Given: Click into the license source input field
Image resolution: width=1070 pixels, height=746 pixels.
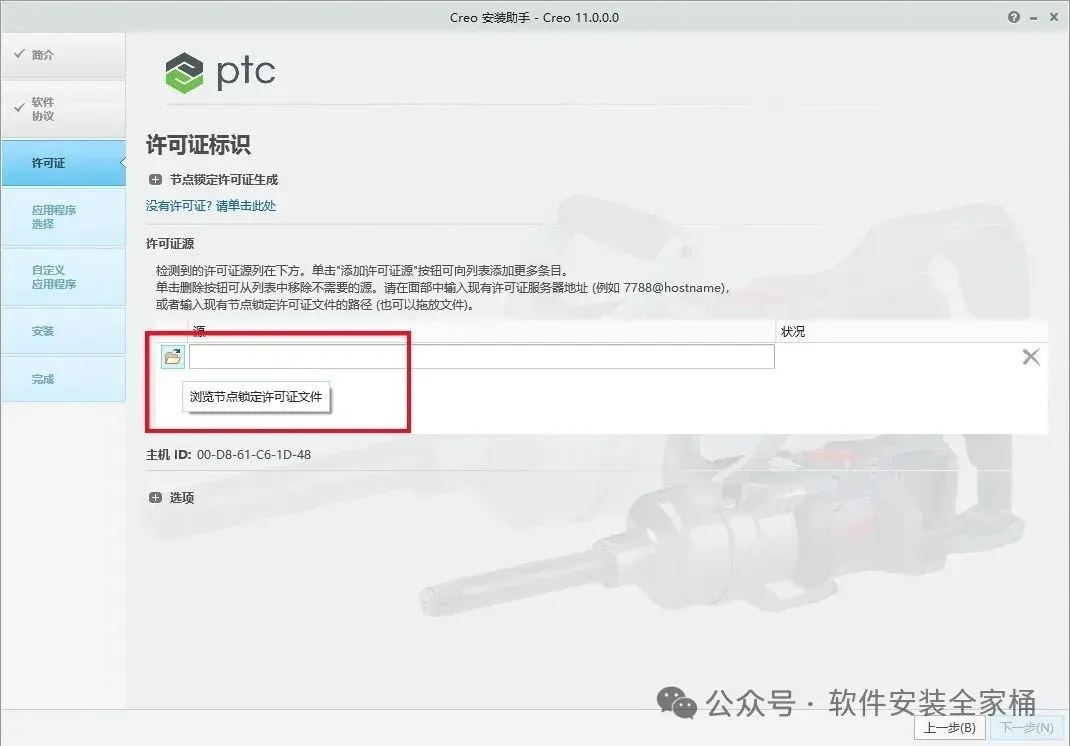Looking at the screenshot, I should 482,356.
